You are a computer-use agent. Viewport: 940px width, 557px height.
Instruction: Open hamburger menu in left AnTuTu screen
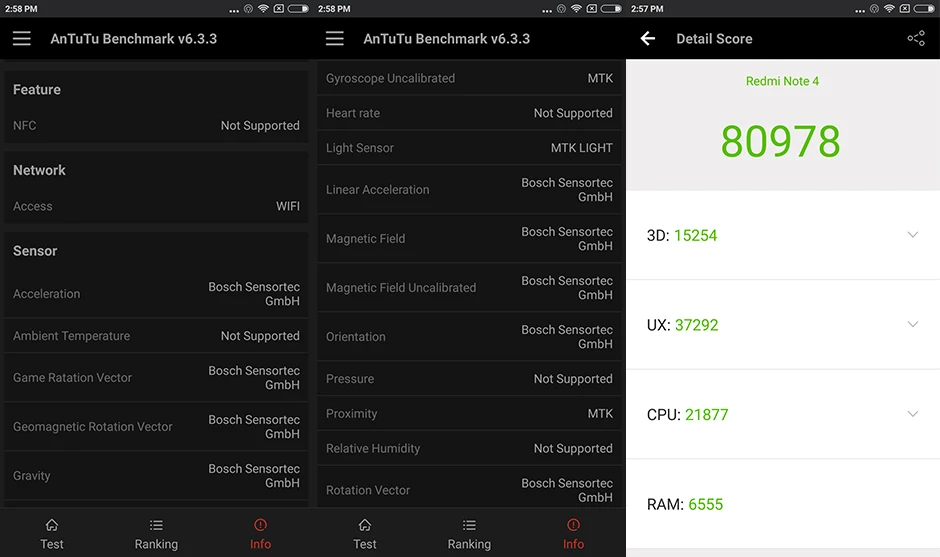coord(22,39)
